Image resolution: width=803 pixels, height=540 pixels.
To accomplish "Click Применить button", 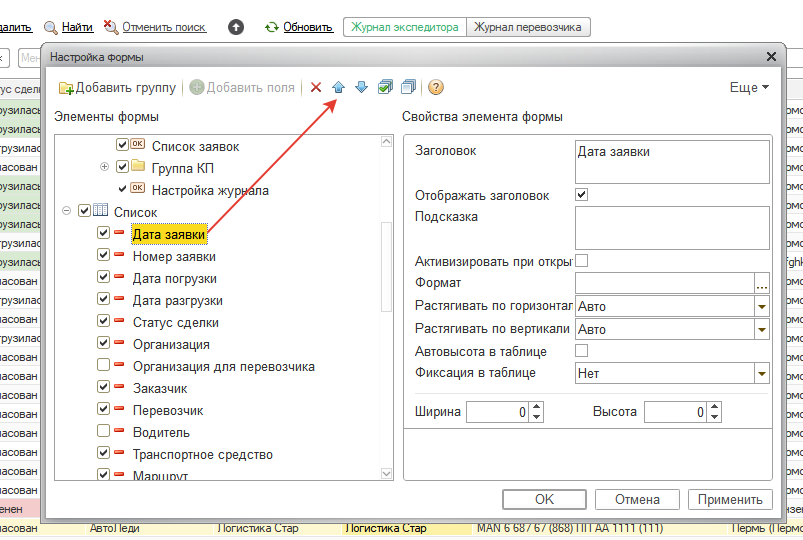I will coord(730,500).
